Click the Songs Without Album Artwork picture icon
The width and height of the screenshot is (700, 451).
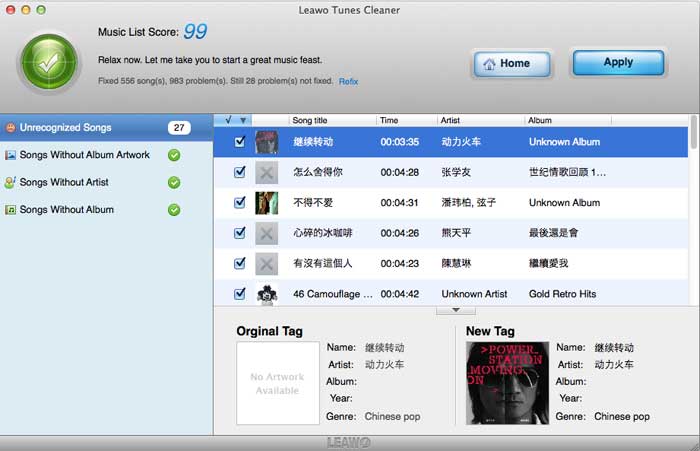pyautogui.click(x=10, y=155)
